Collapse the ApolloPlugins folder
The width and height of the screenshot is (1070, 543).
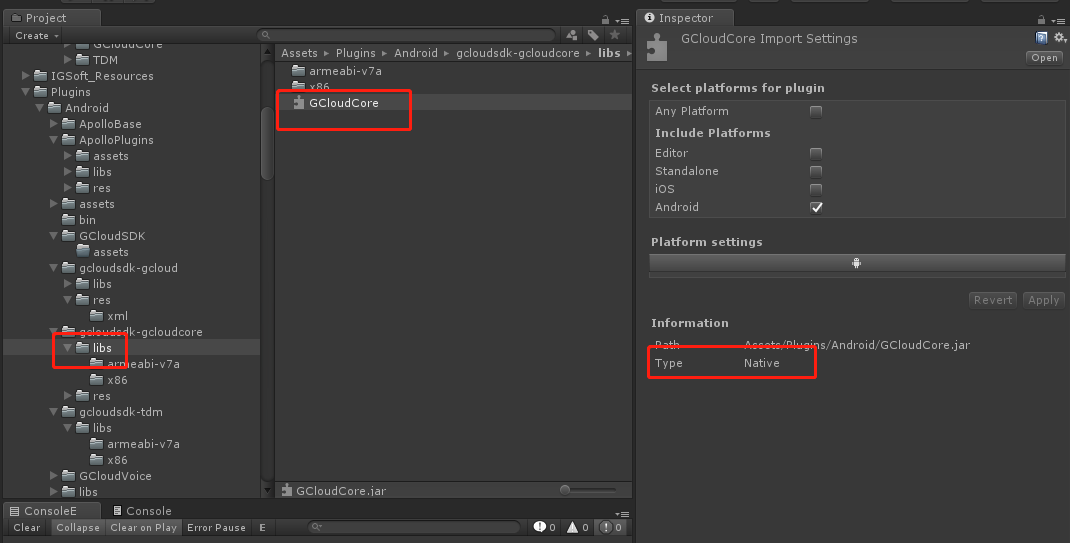click(54, 140)
